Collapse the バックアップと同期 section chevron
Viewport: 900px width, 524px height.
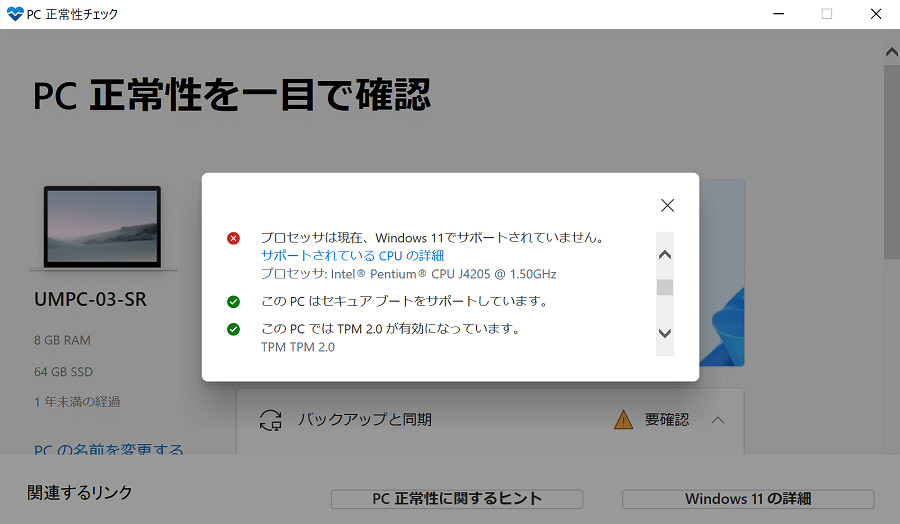click(x=717, y=420)
